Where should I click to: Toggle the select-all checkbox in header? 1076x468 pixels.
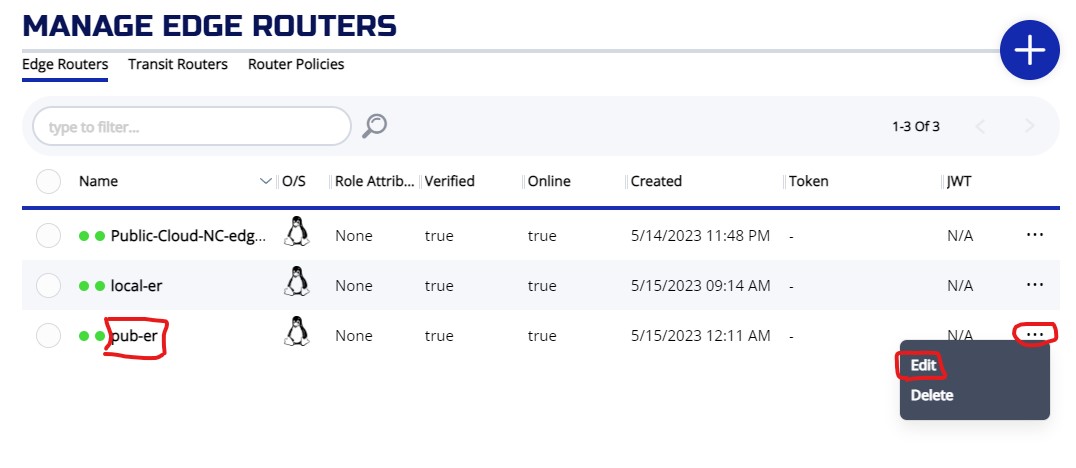(48, 181)
